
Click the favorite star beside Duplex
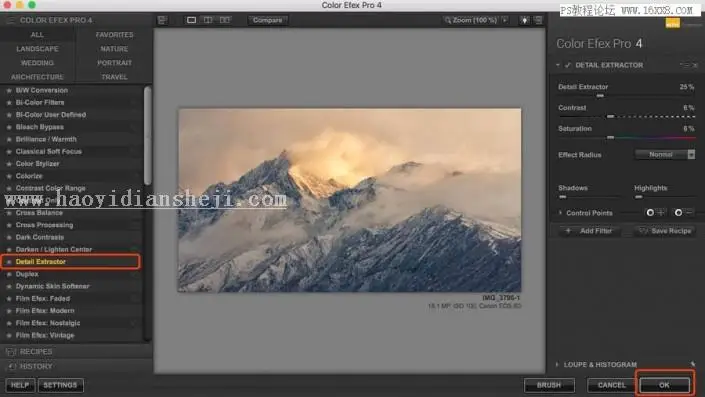(x=9, y=274)
